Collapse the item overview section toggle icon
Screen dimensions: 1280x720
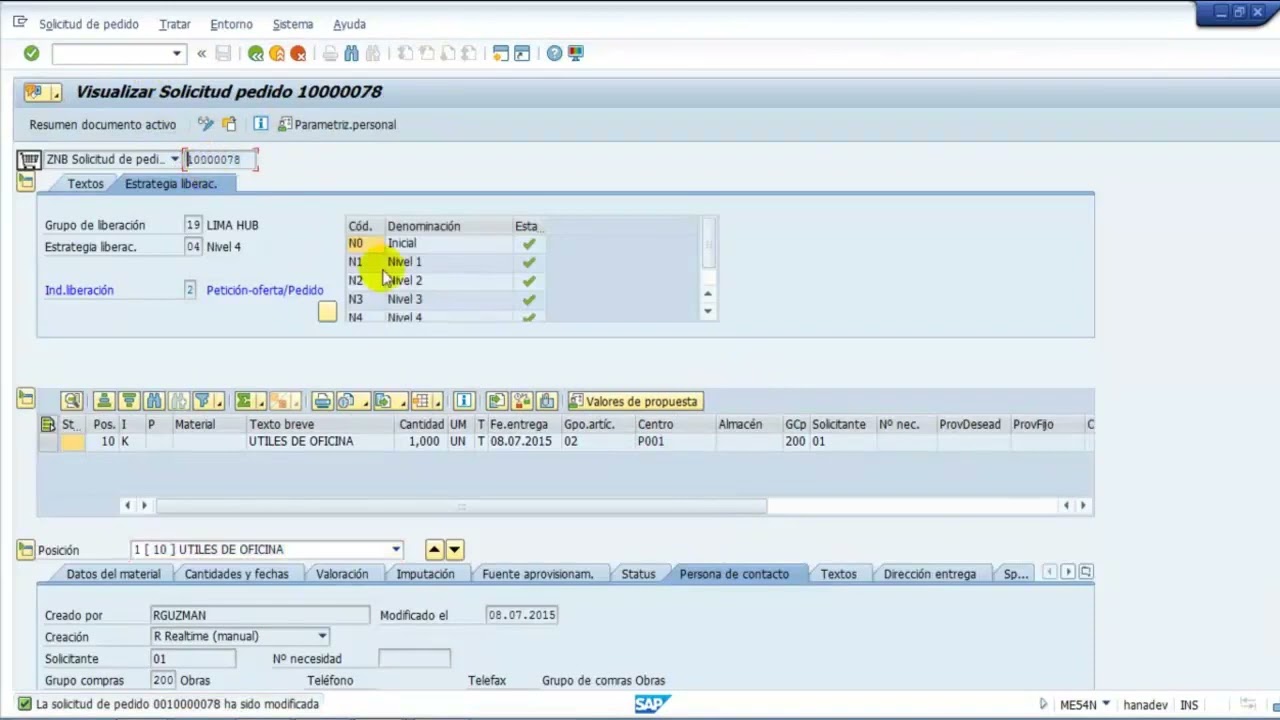[26, 399]
